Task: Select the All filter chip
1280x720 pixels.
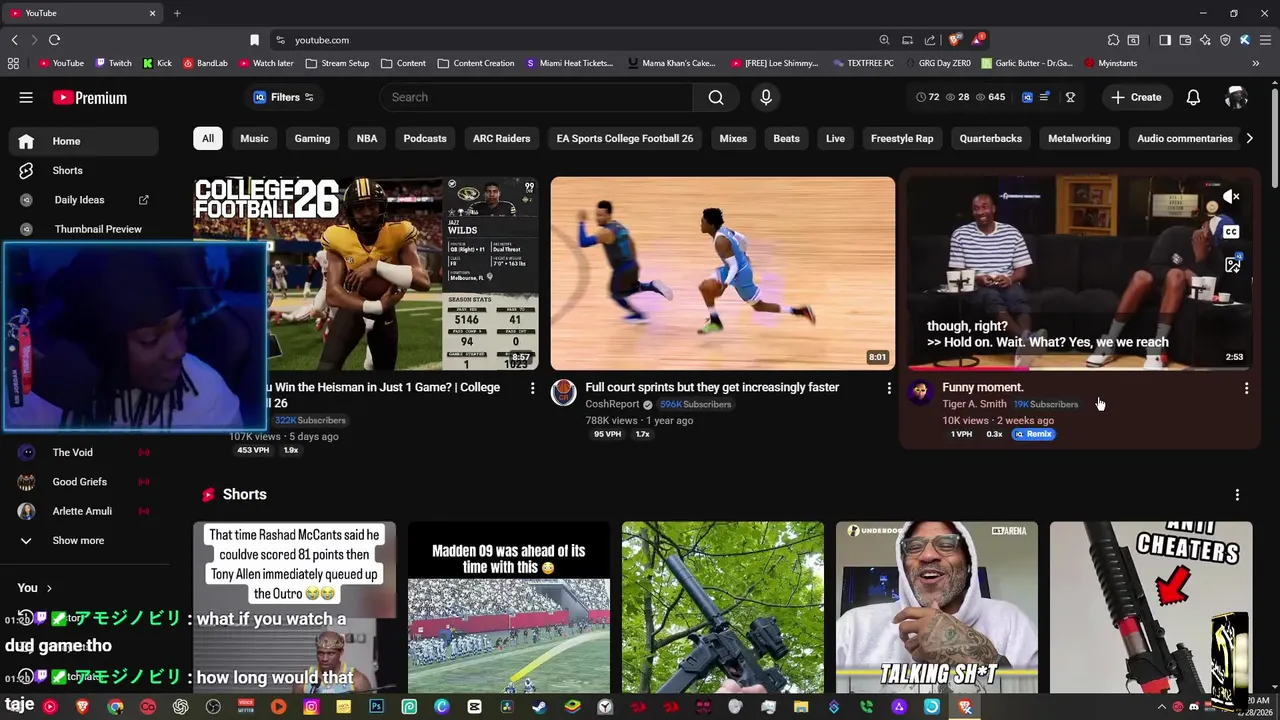Action: pyautogui.click(x=207, y=139)
